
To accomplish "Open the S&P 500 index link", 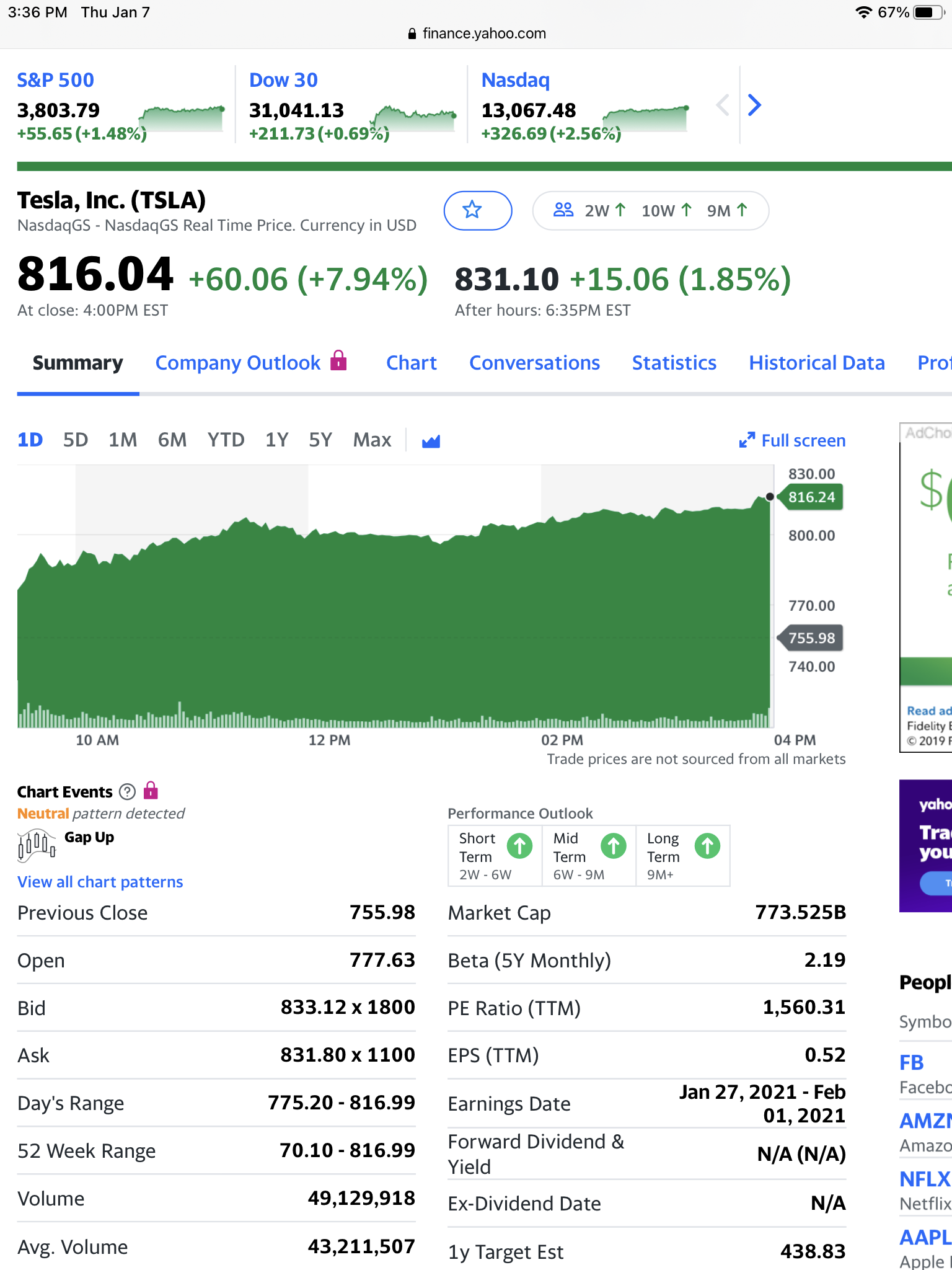I will [x=55, y=80].
